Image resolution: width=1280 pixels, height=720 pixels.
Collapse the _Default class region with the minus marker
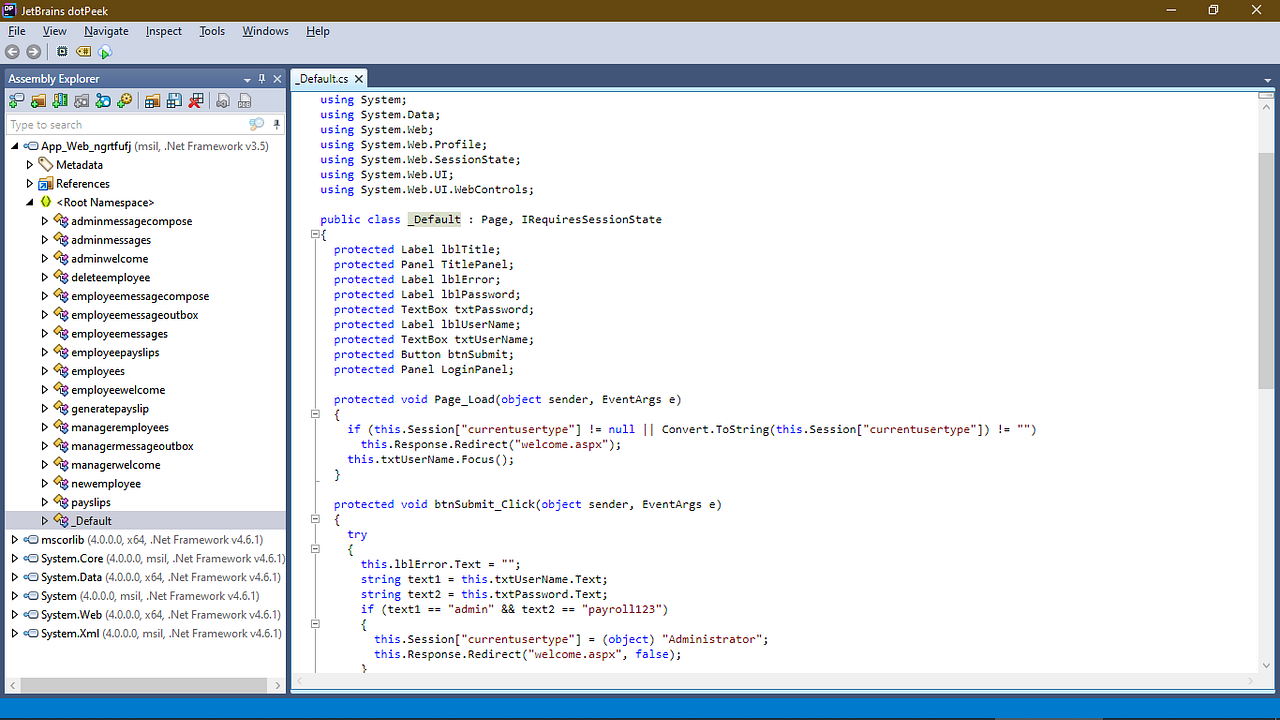[x=315, y=233]
